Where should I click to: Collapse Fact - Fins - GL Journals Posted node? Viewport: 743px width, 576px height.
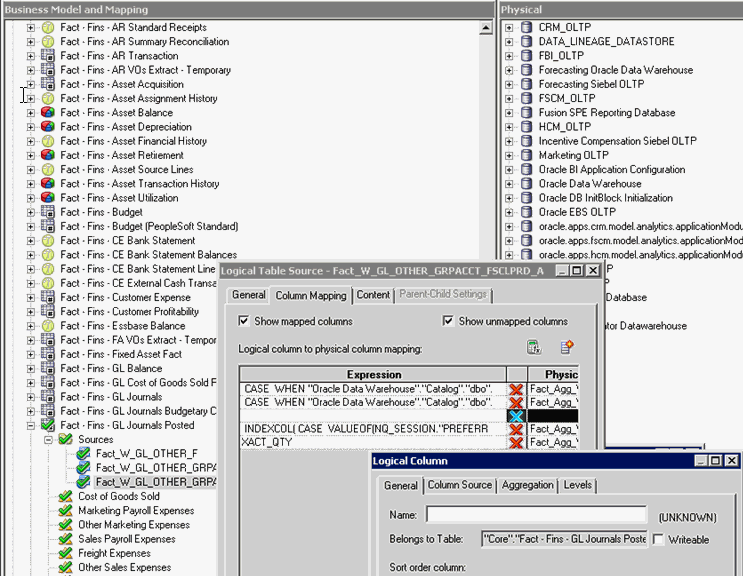[31, 425]
